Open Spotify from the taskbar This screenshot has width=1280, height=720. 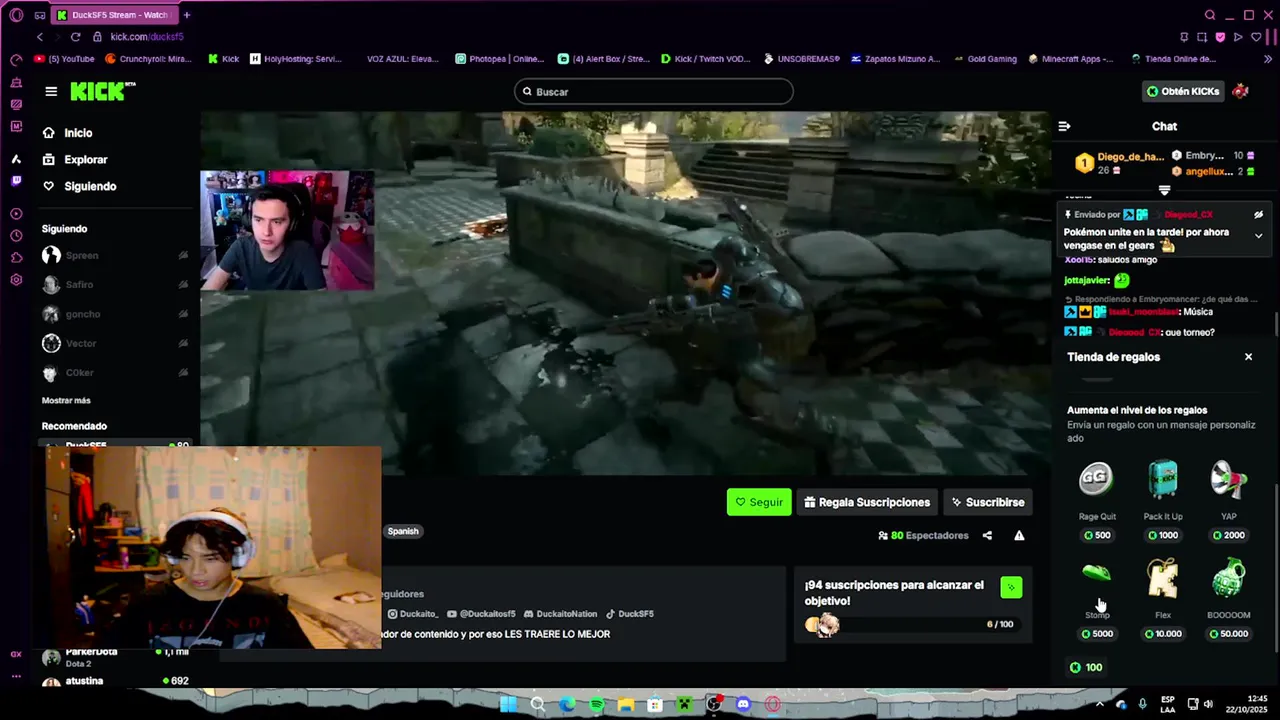(597, 704)
